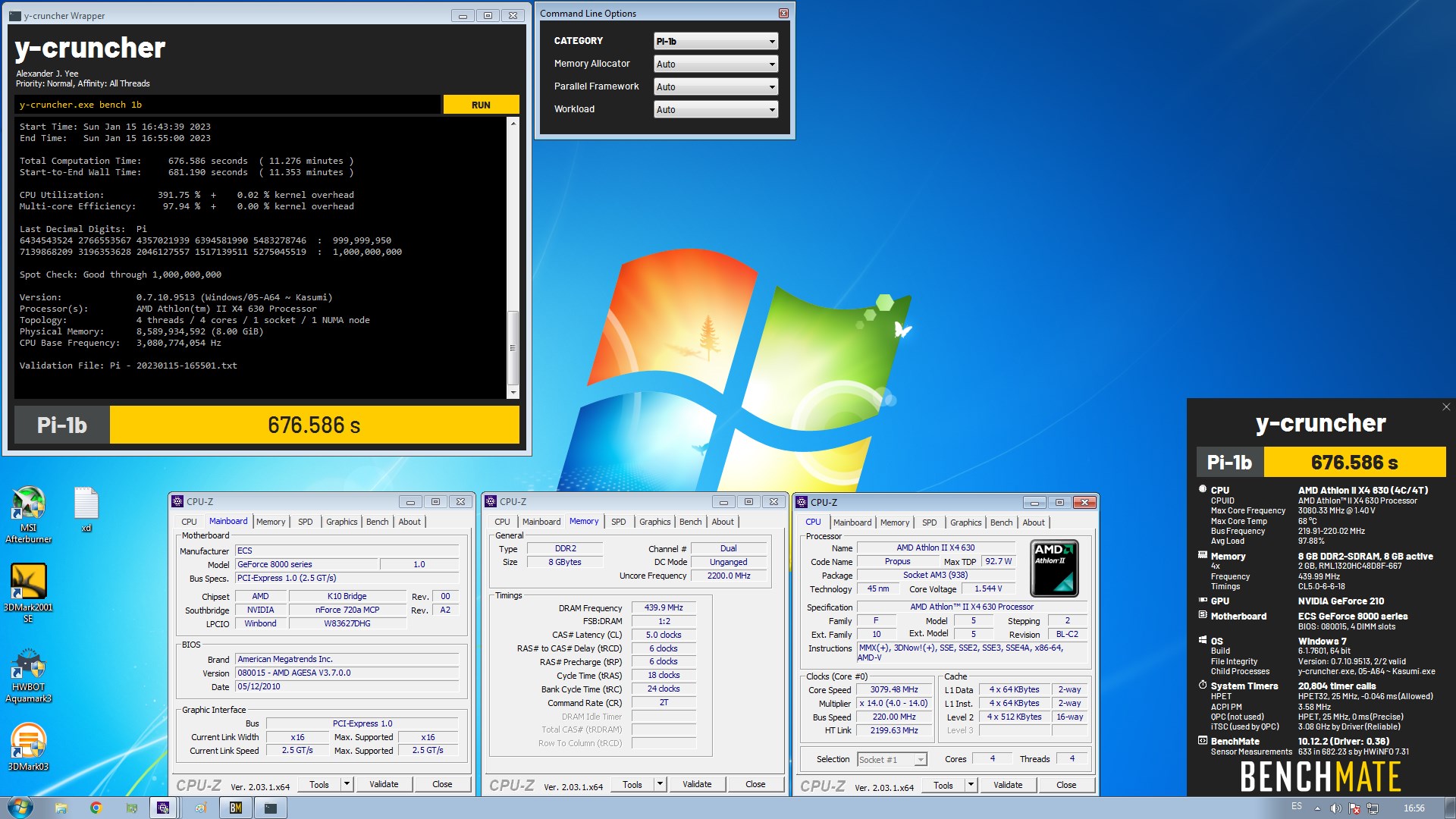Image resolution: width=1456 pixels, height=819 pixels.
Task: Launch 3DMark2001 SE desktop shortcut
Action: coord(28,593)
